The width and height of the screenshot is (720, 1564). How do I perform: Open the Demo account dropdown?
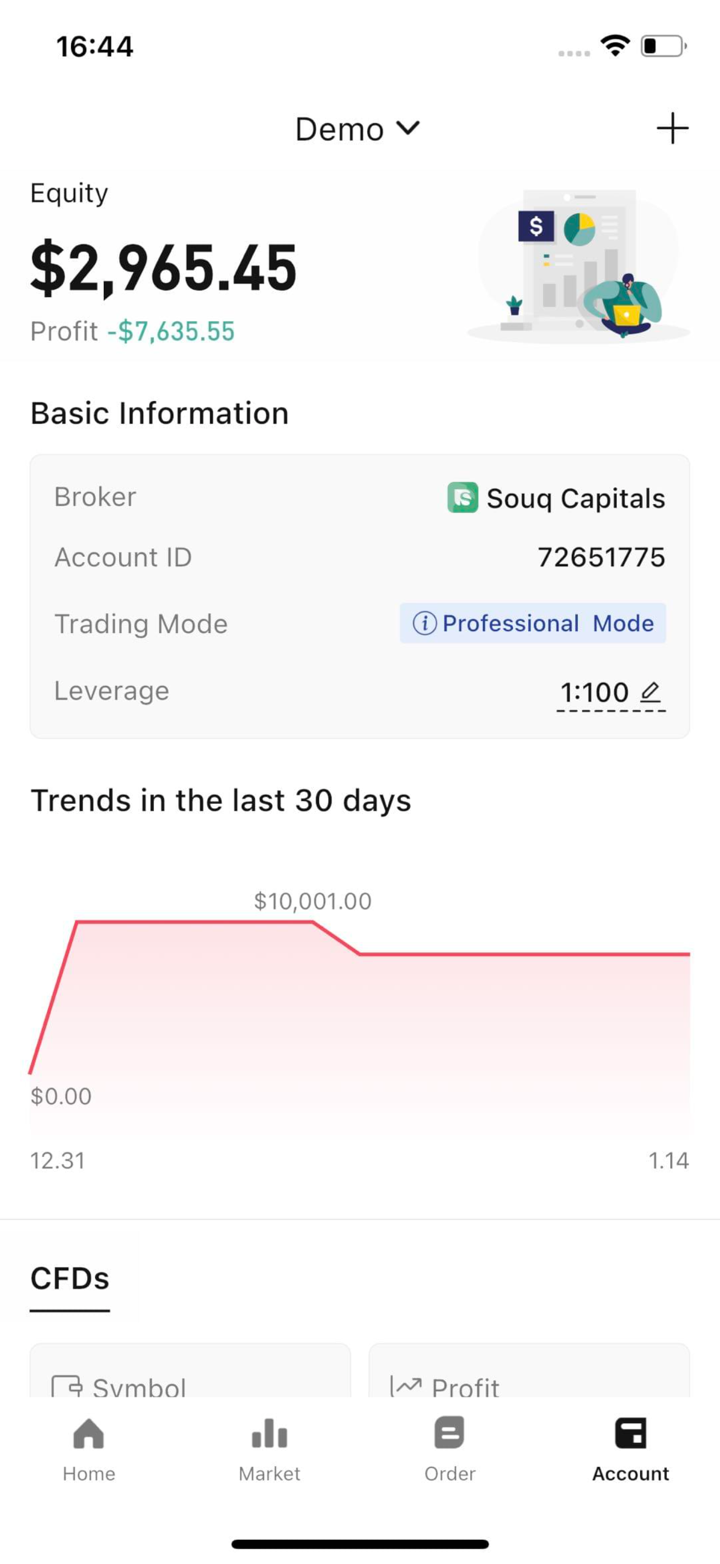coord(357,129)
